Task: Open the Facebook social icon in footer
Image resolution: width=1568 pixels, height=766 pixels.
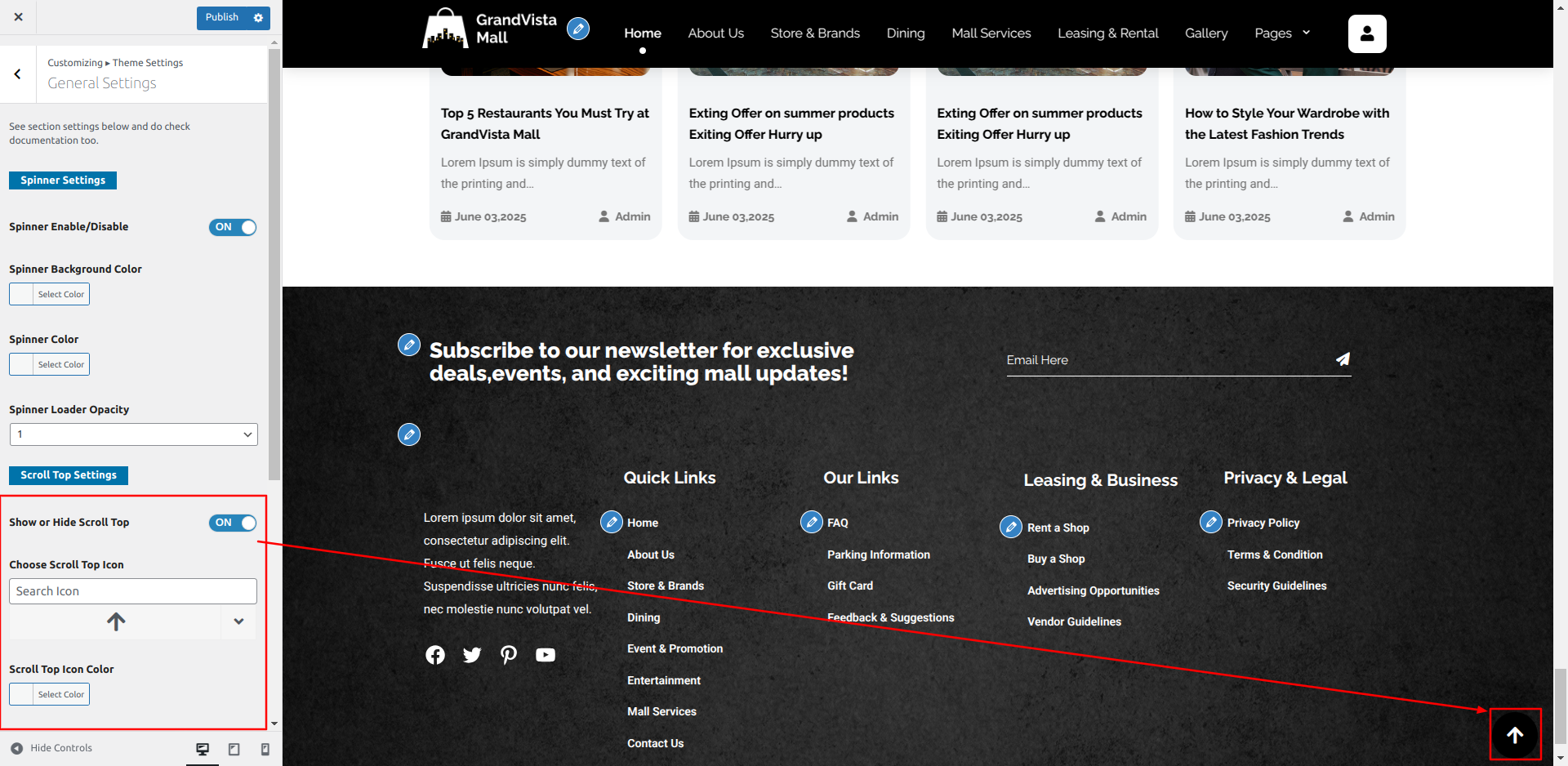Action: point(435,655)
